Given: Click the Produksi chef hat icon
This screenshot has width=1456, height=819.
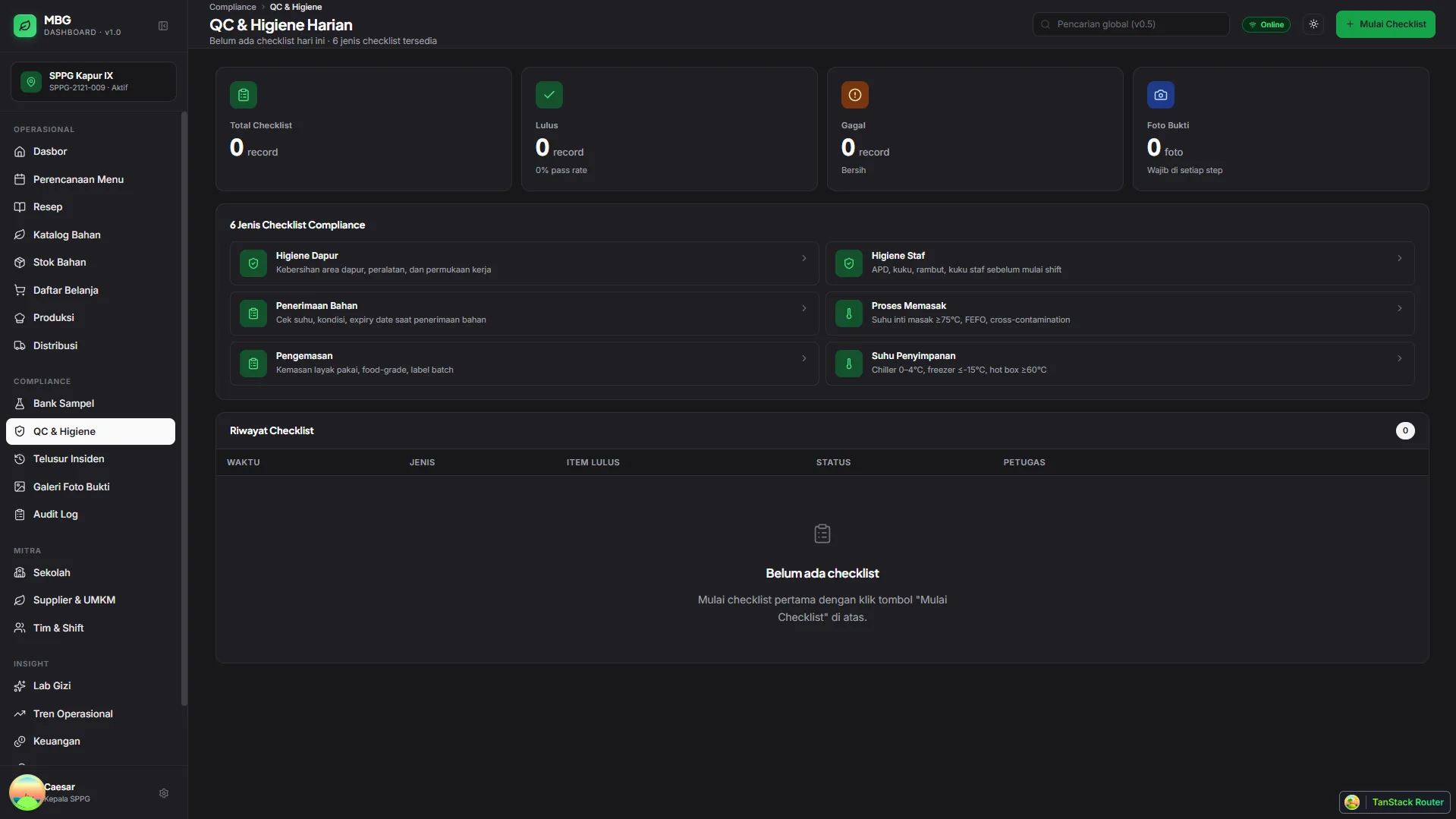Looking at the screenshot, I should coord(20,318).
